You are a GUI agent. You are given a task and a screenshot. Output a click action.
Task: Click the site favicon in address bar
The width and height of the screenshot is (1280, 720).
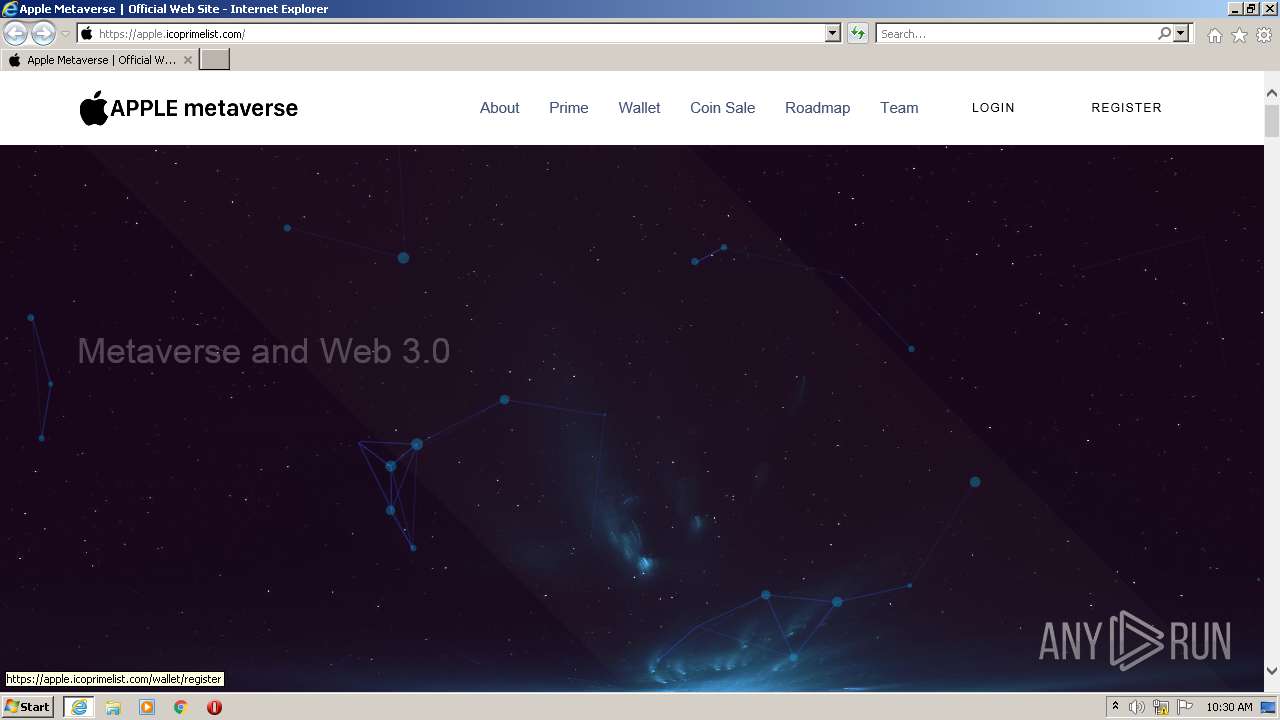coord(87,34)
